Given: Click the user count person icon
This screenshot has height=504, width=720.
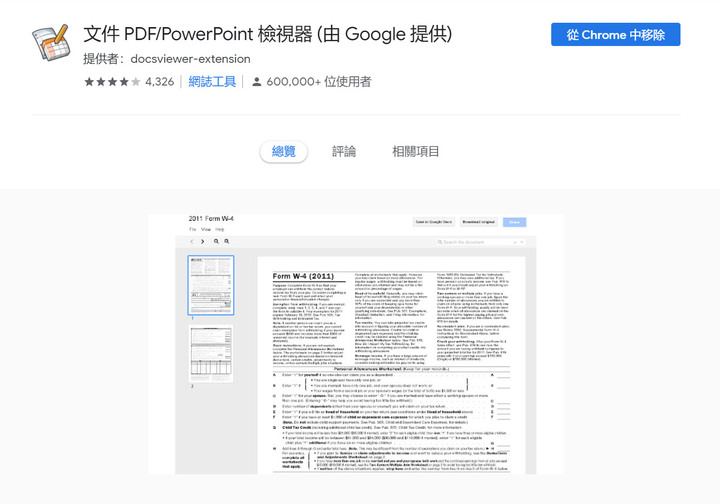Looking at the screenshot, I should pos(257,82).
